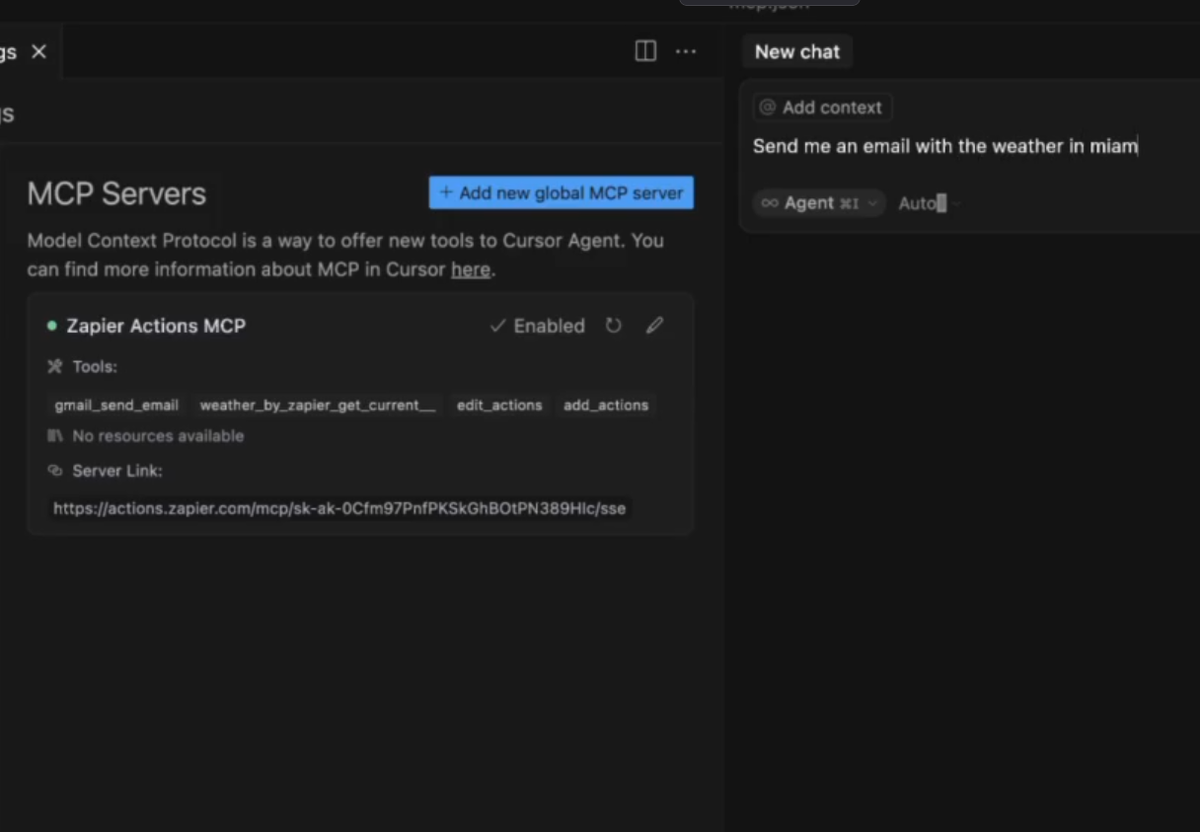
Task: Select the add_actions tool chip
Action: [606, 405]
